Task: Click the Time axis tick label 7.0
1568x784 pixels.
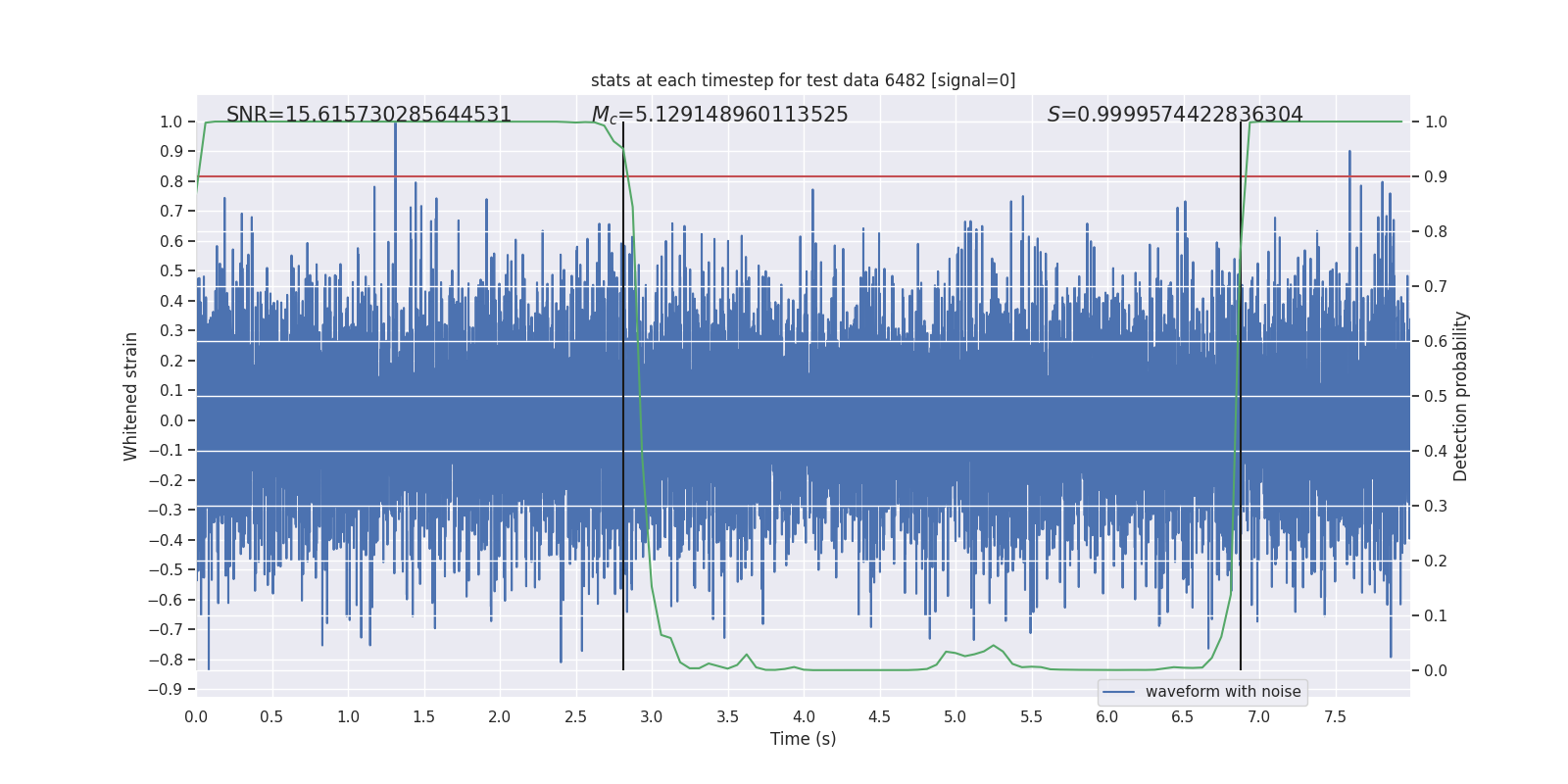Action: point(1259,716)
